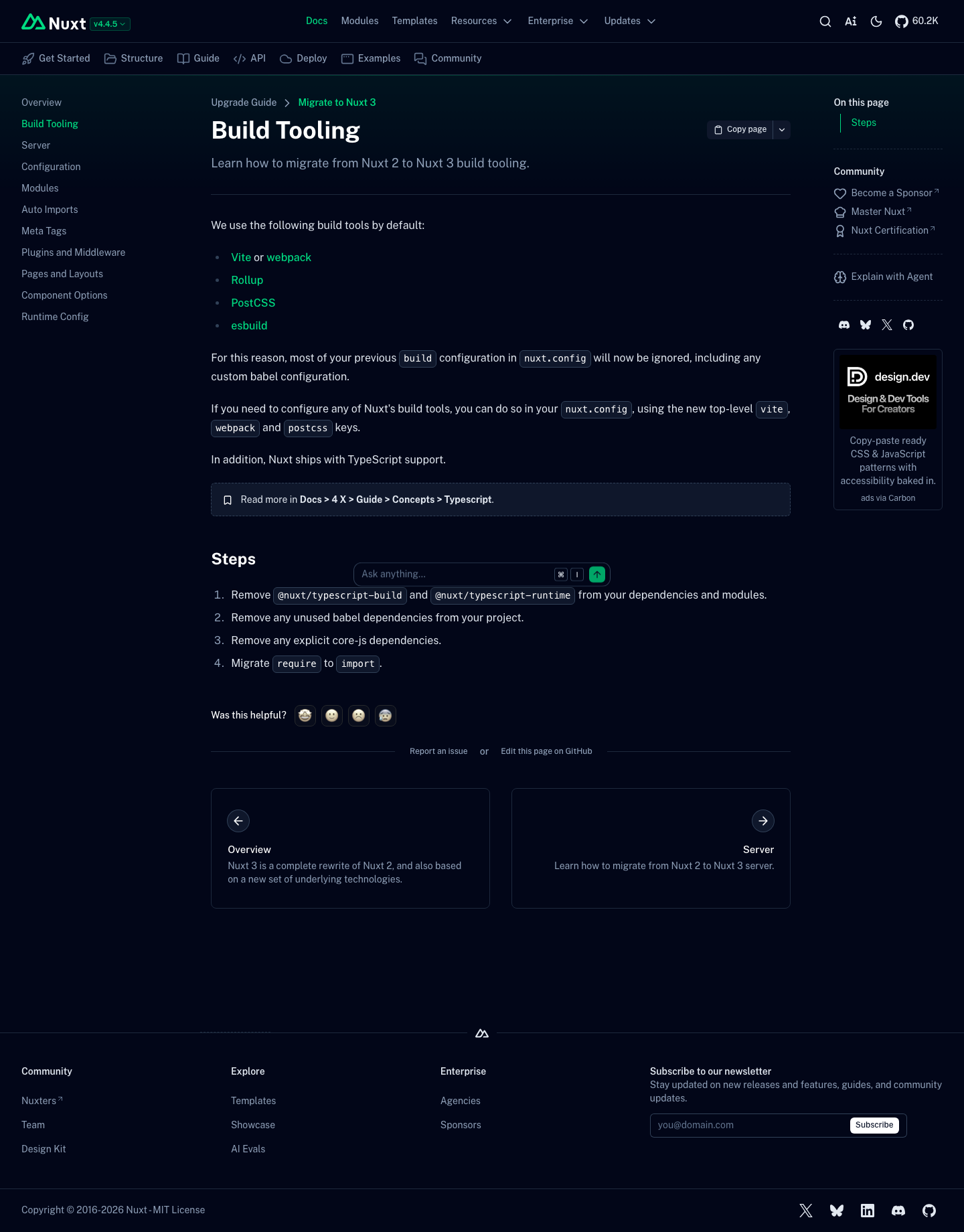Open GitHub repo with 60.2K stars

pyautogui.click(x=916, y=21)
